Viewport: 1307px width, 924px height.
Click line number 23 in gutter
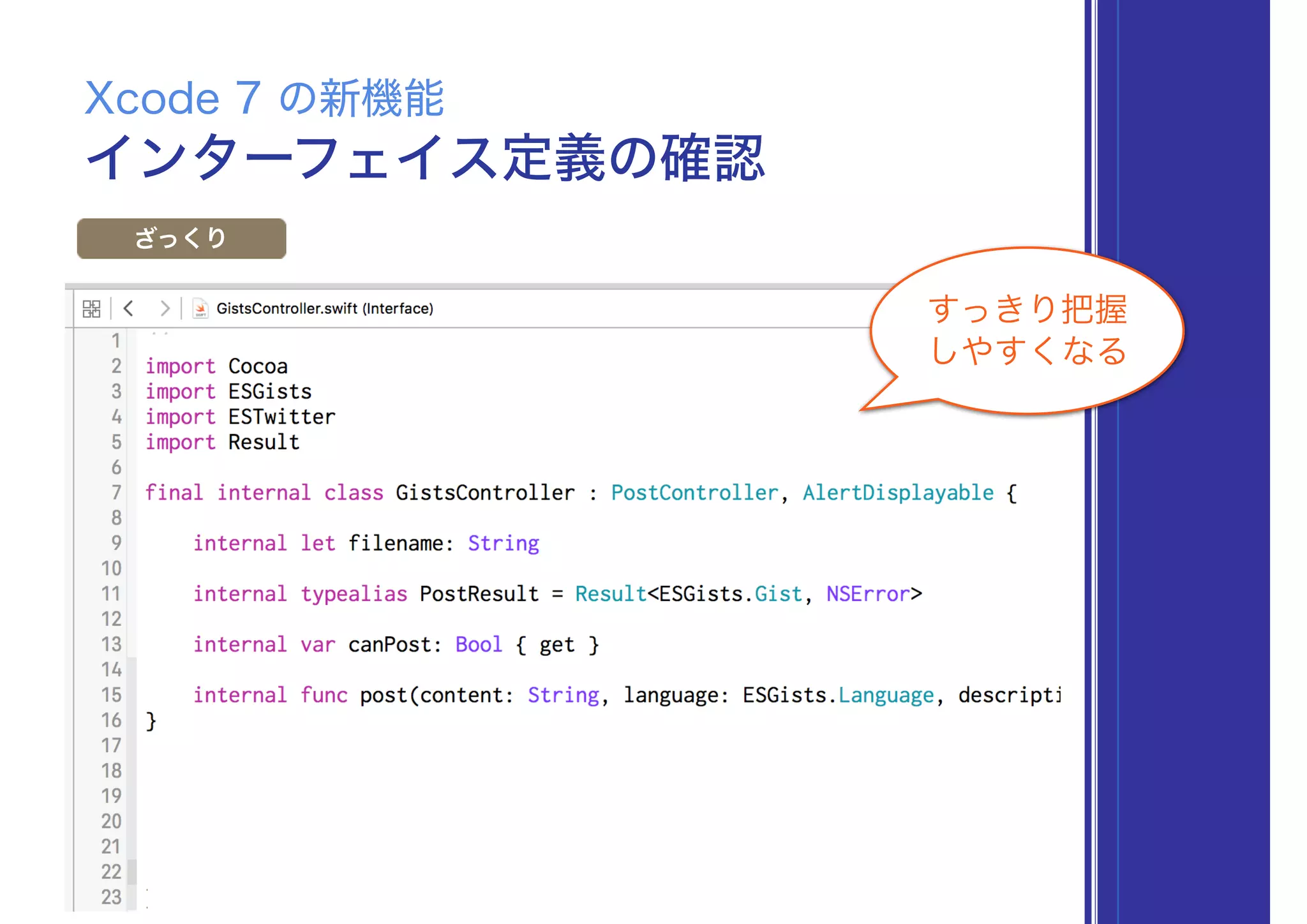[111, 897]
